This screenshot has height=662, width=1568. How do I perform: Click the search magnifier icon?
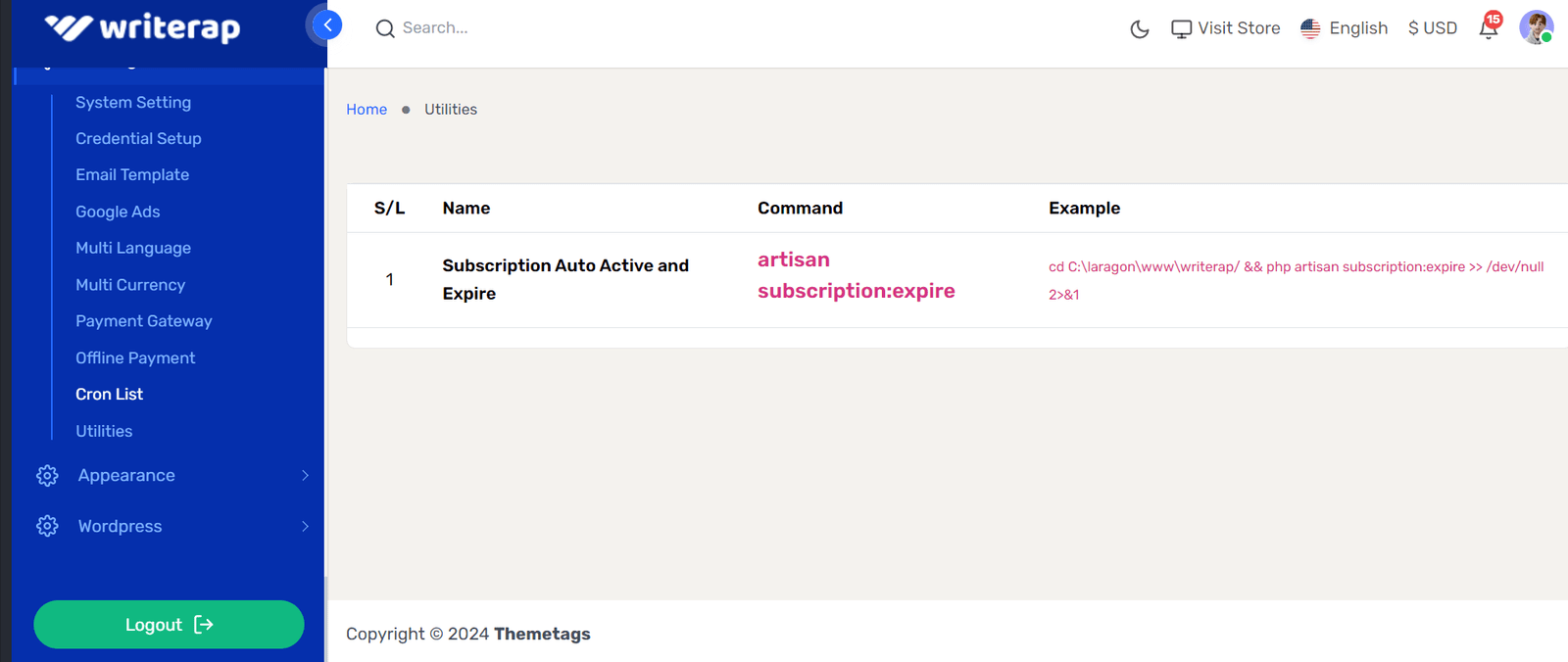(385, 28)
